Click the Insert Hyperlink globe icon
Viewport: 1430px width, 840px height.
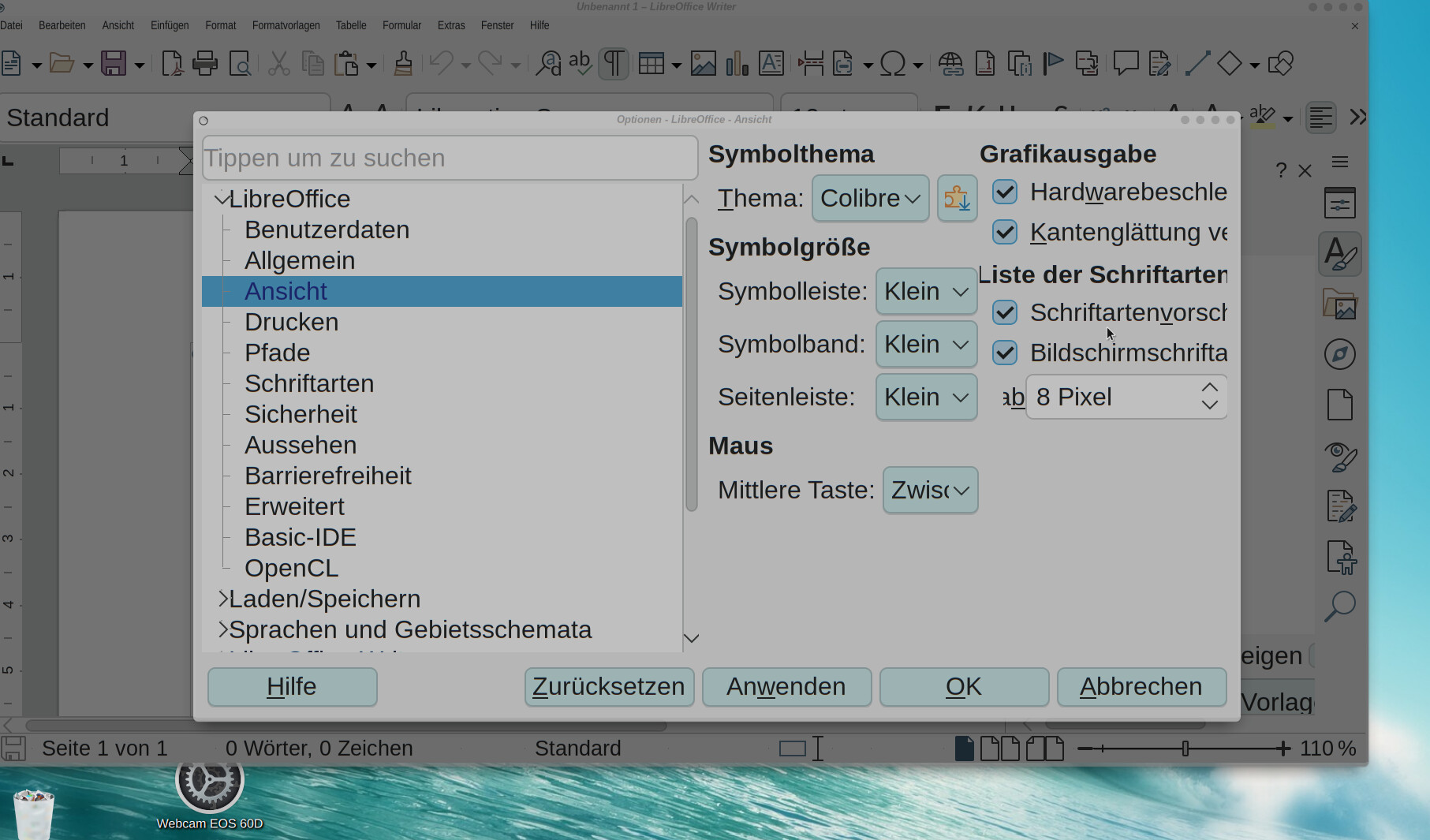tap(950, 63)
